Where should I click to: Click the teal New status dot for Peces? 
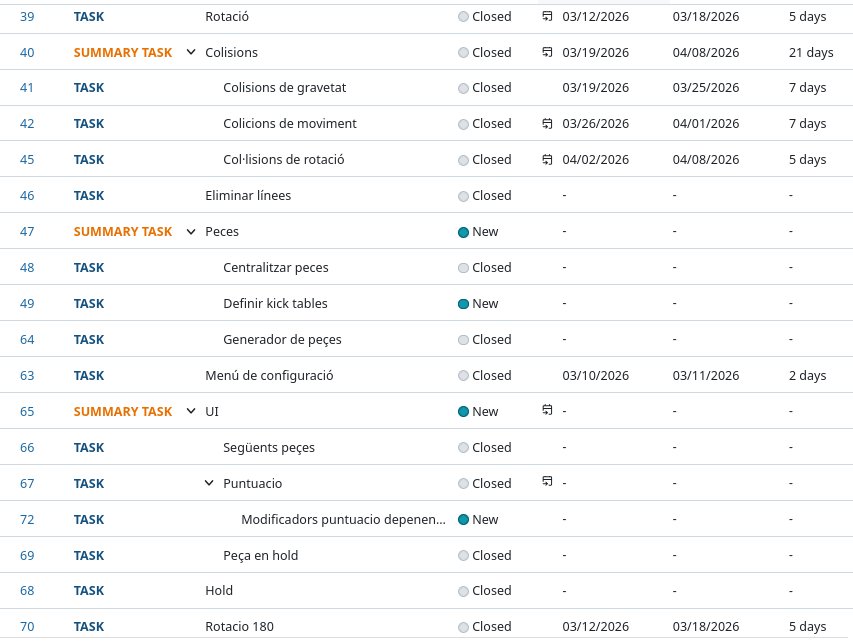click(x=463, y=232)
